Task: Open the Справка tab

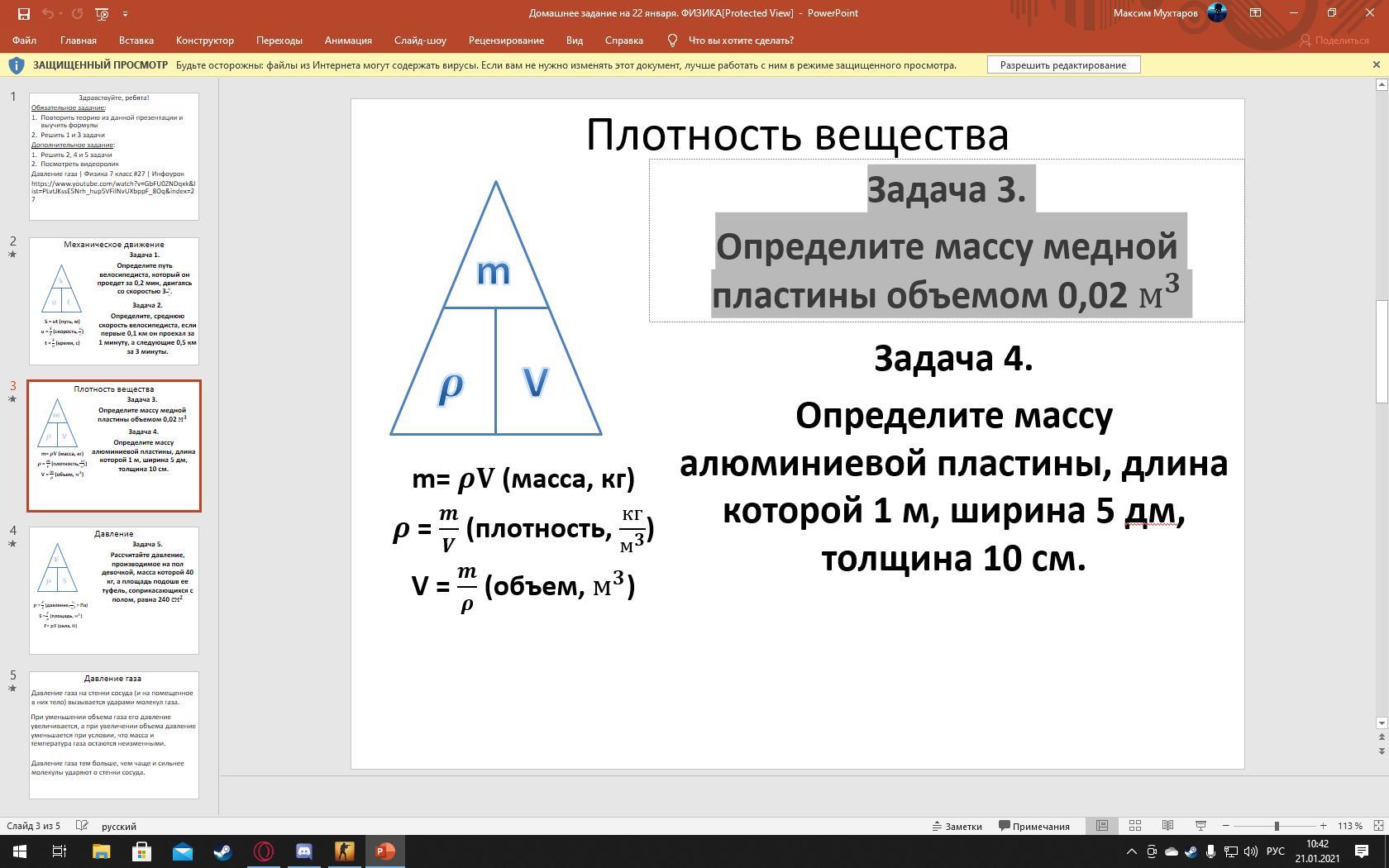Action: pyautogui.click(x=624, y=41)
